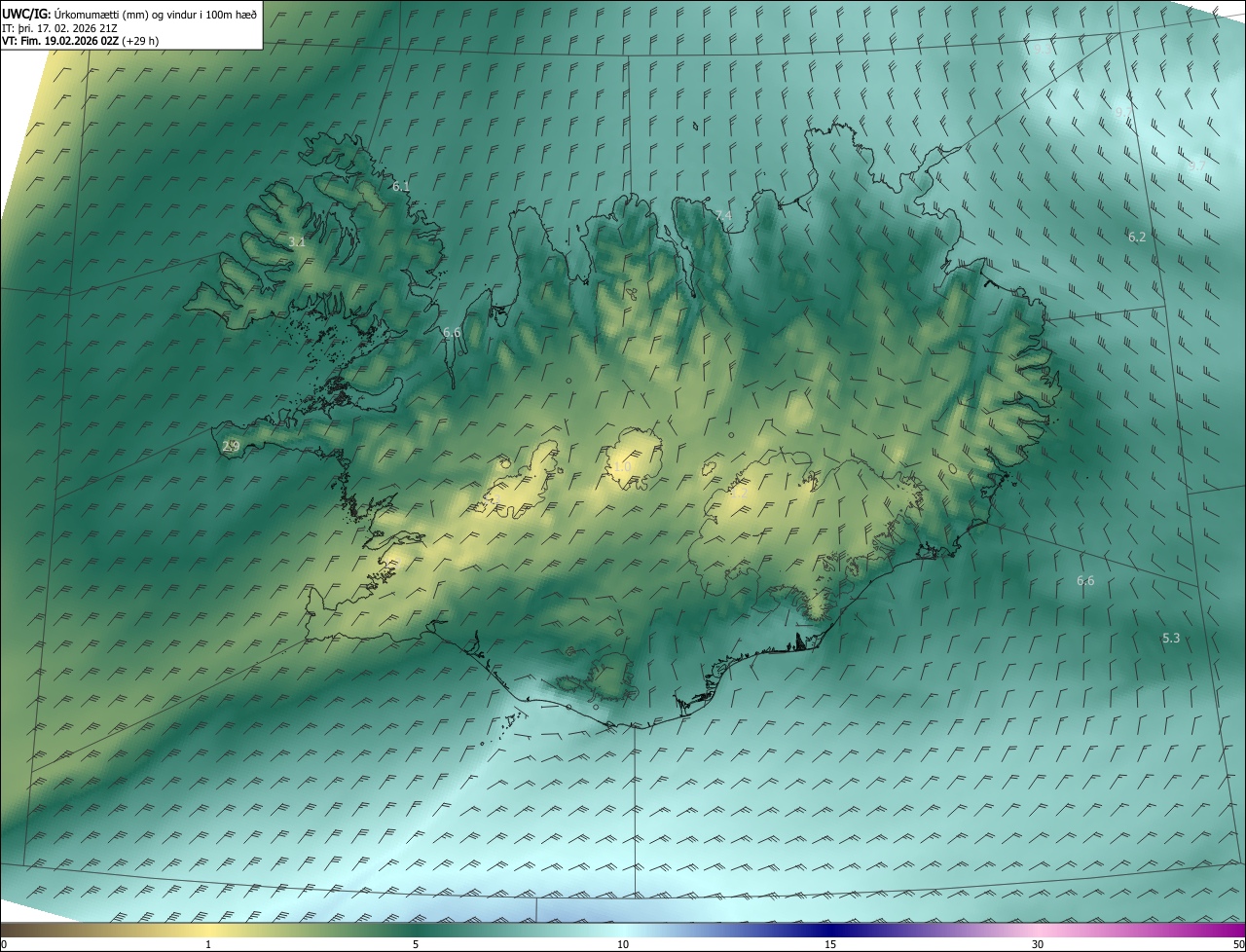
Task: Click the UWC/IG Úrkomumætti title line
Action: point(129,13)
